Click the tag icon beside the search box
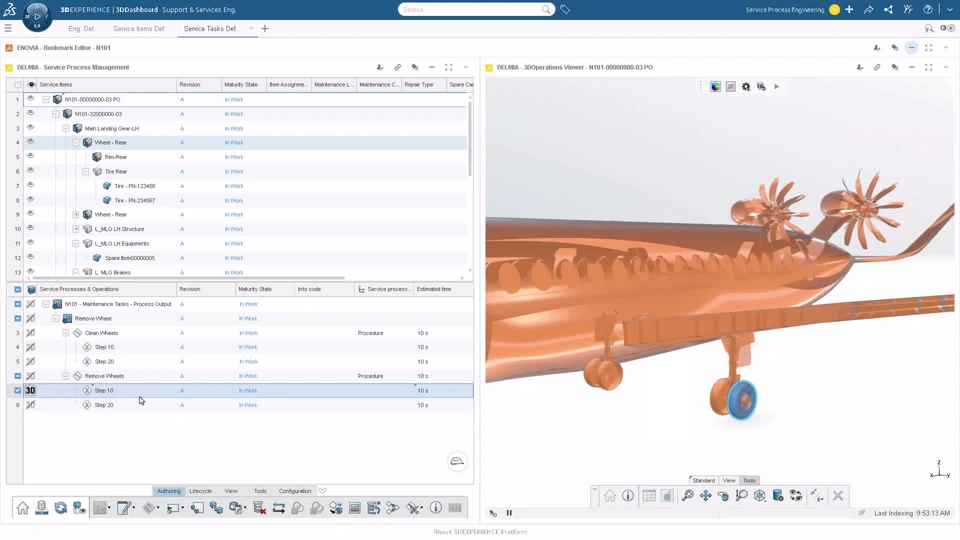The image size is (960, 540). pos(565,9)
